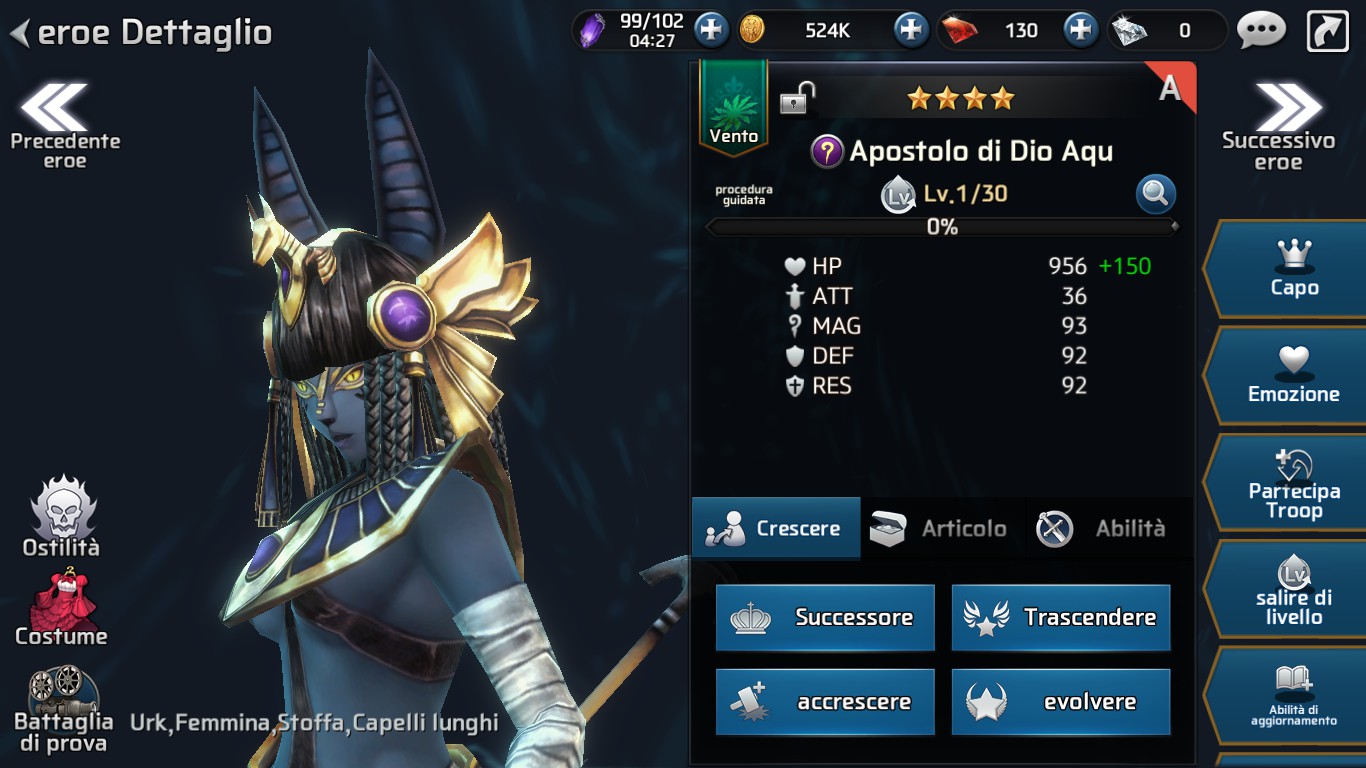Go back via the eroe Dettaglio arrow
Viewport: 1366px width, 768px height.
[19, 33]
